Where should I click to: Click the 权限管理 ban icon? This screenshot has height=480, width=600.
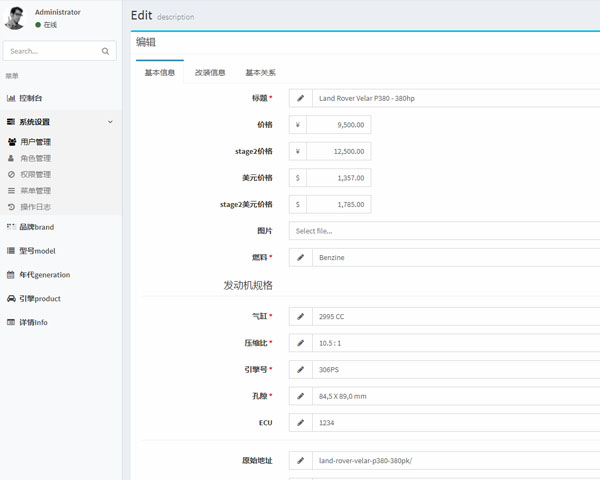click(11, 174)
